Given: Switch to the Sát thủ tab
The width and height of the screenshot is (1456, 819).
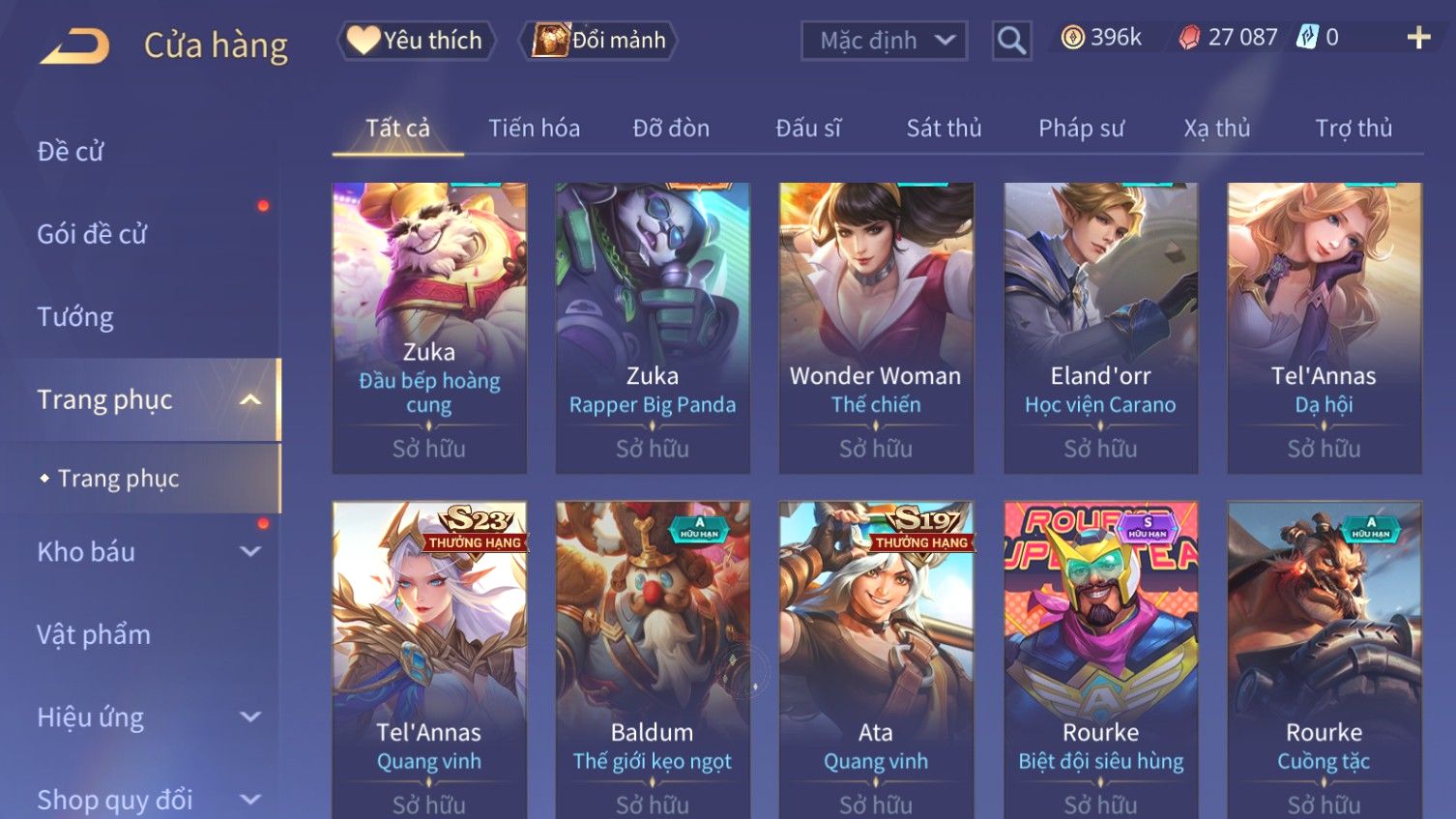Looking at the screenshot, I should tap(944, 128).
